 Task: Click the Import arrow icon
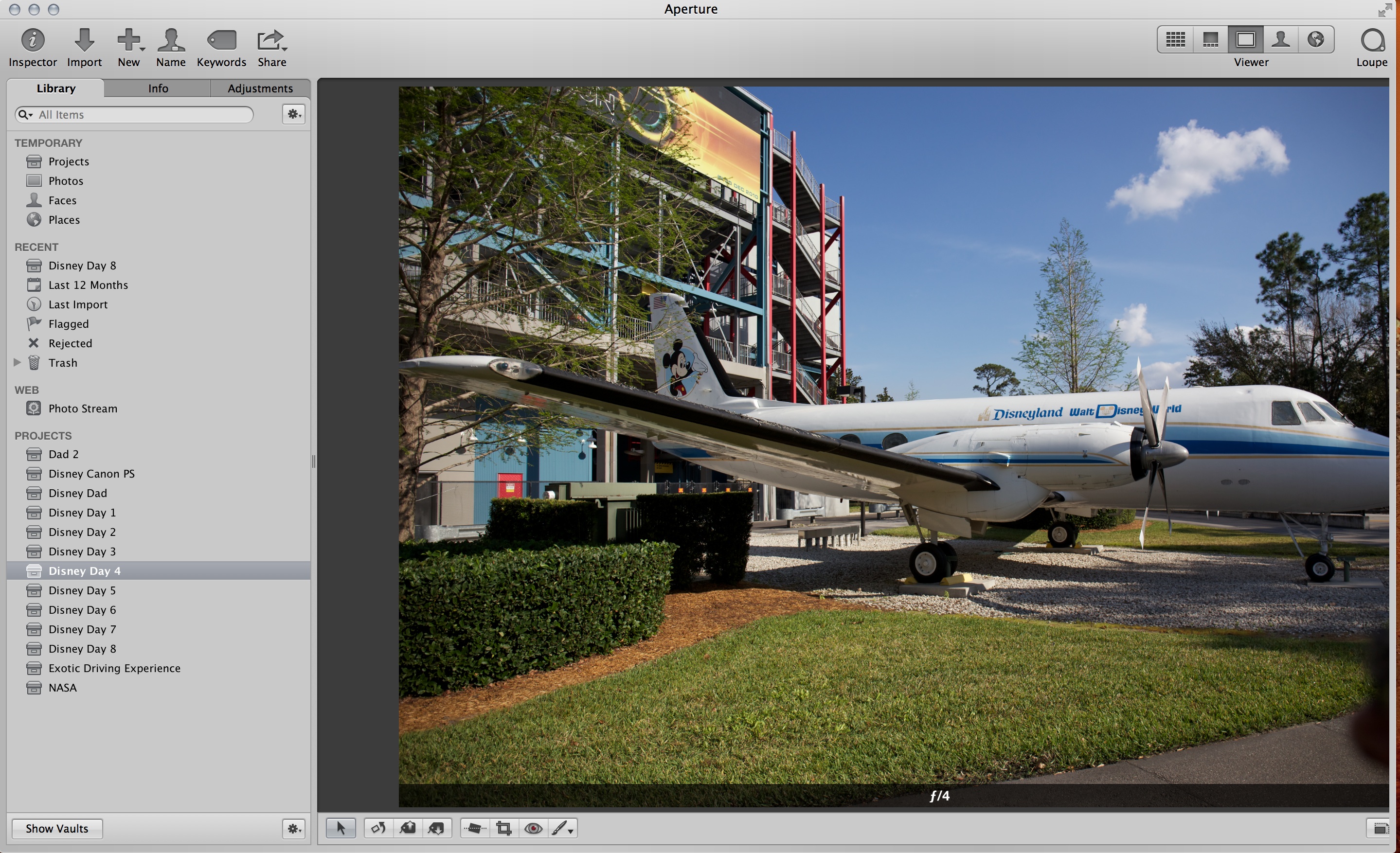click(x=84, y=41)
